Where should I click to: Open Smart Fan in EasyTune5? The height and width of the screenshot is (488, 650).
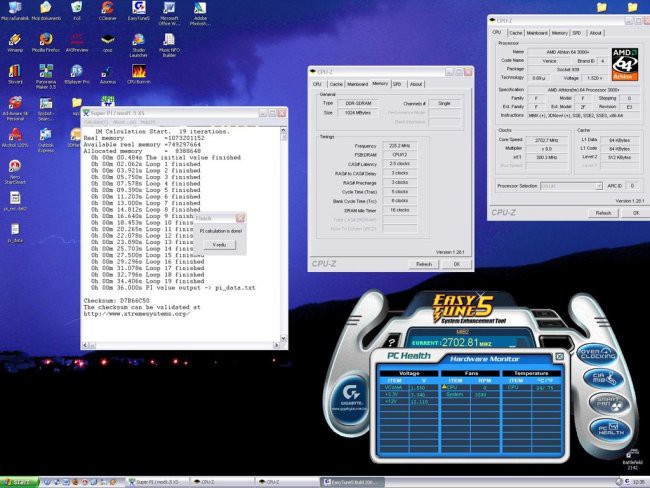pos(609,403)
